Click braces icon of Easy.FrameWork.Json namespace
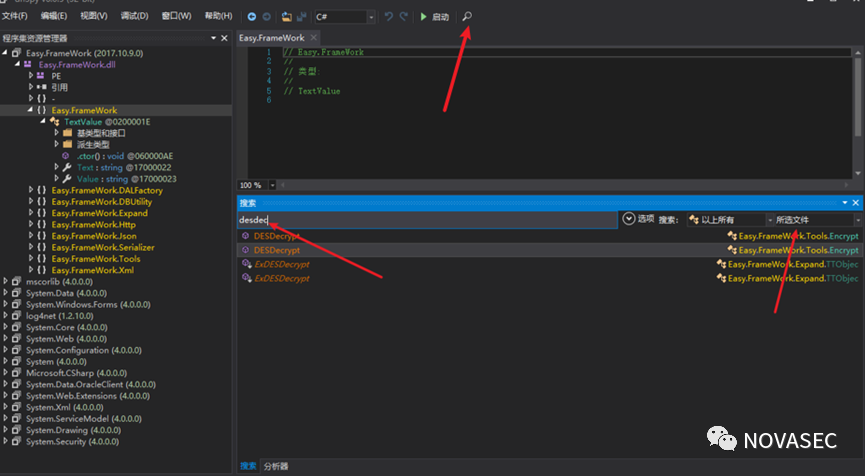The width and height of the screenshot is (865, 476). click(x=41, y=236)
